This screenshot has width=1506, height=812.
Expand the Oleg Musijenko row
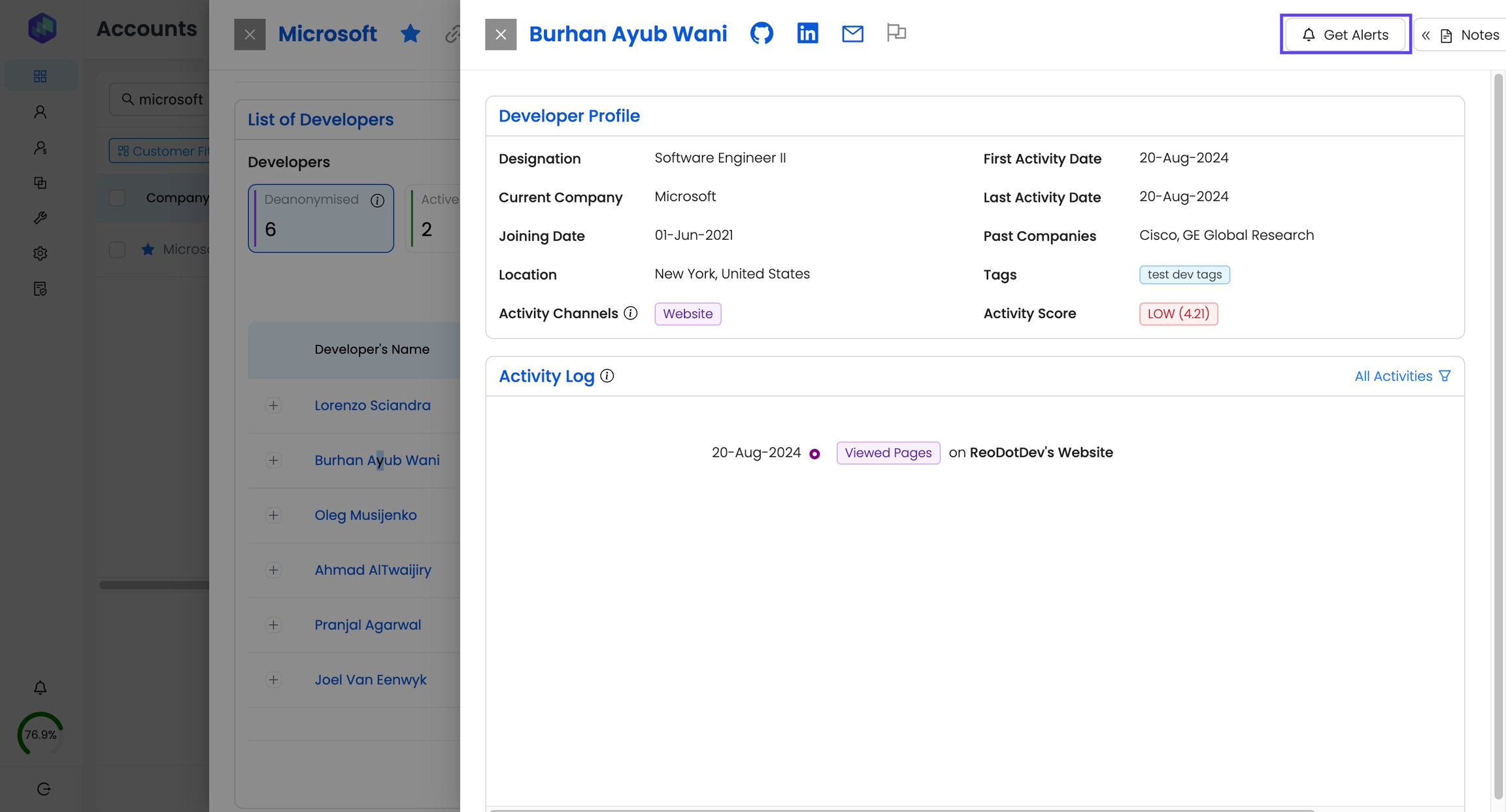pyautogui.click(x=273, y=515)
